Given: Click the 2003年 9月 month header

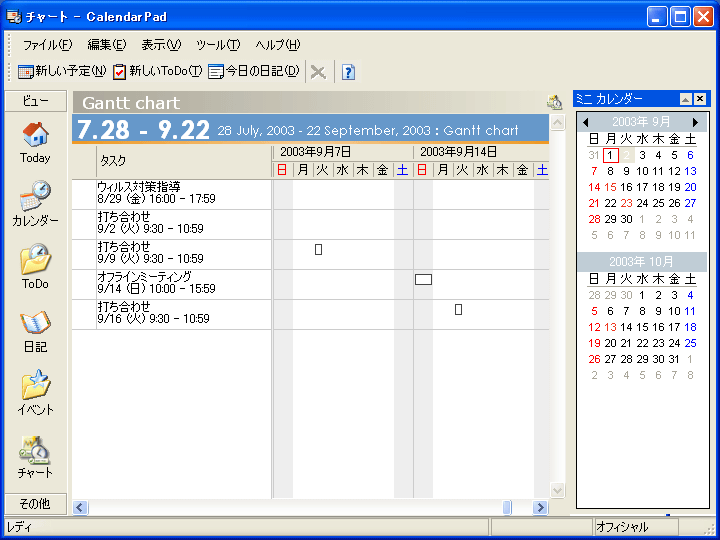Looking at the screenshot, I should [x=641, y=122].
